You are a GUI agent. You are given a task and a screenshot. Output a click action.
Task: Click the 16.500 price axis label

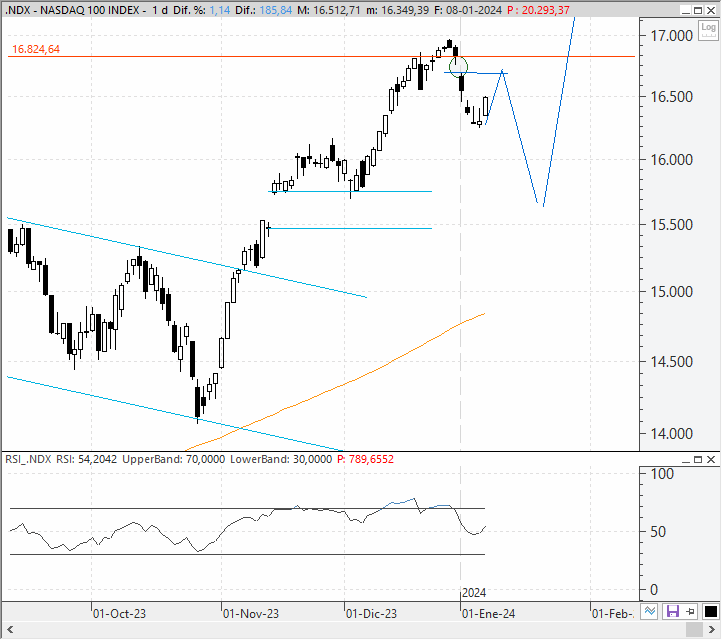click(x=671, y=97)
